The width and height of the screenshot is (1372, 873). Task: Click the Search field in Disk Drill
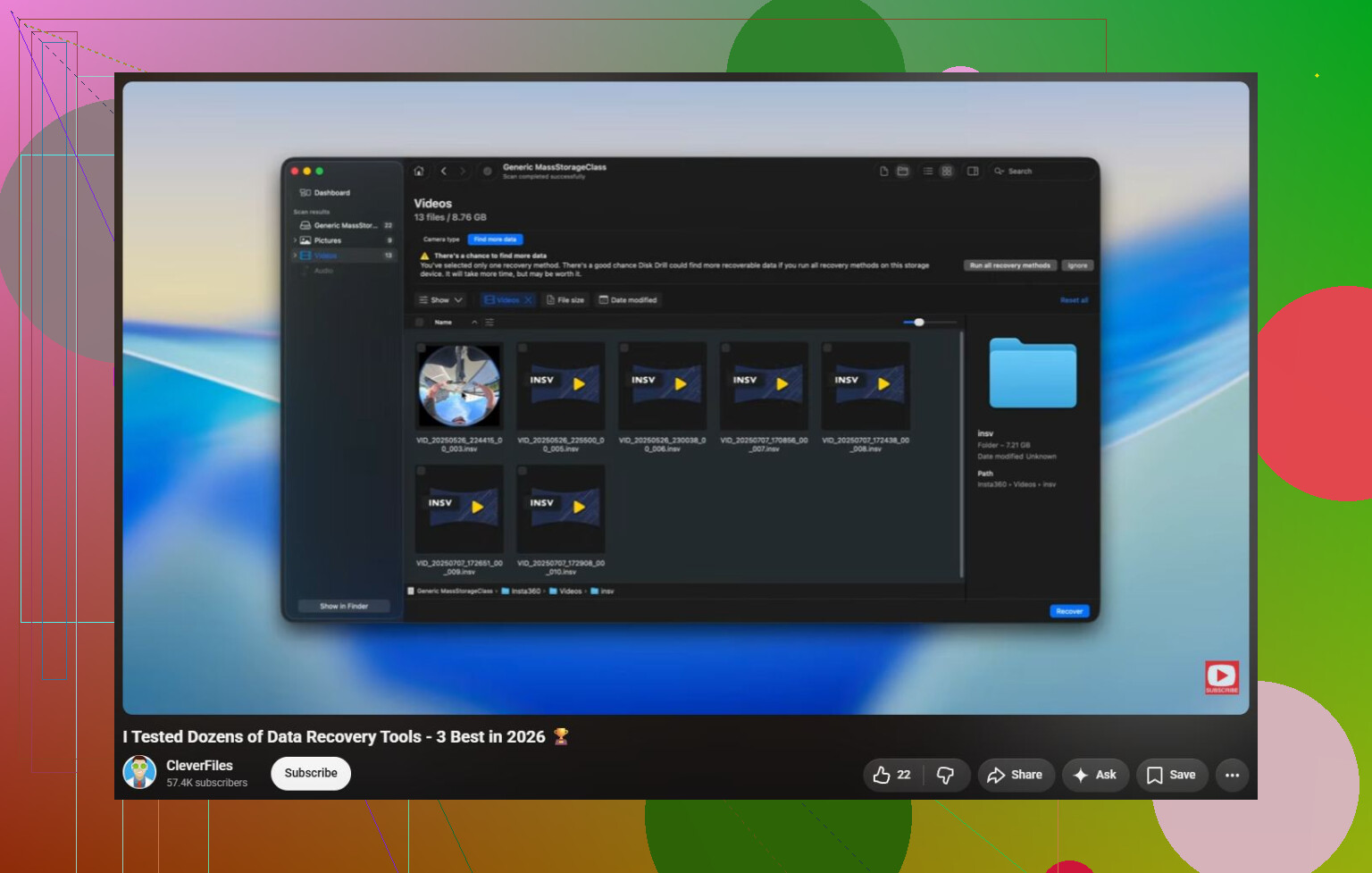1041,171
